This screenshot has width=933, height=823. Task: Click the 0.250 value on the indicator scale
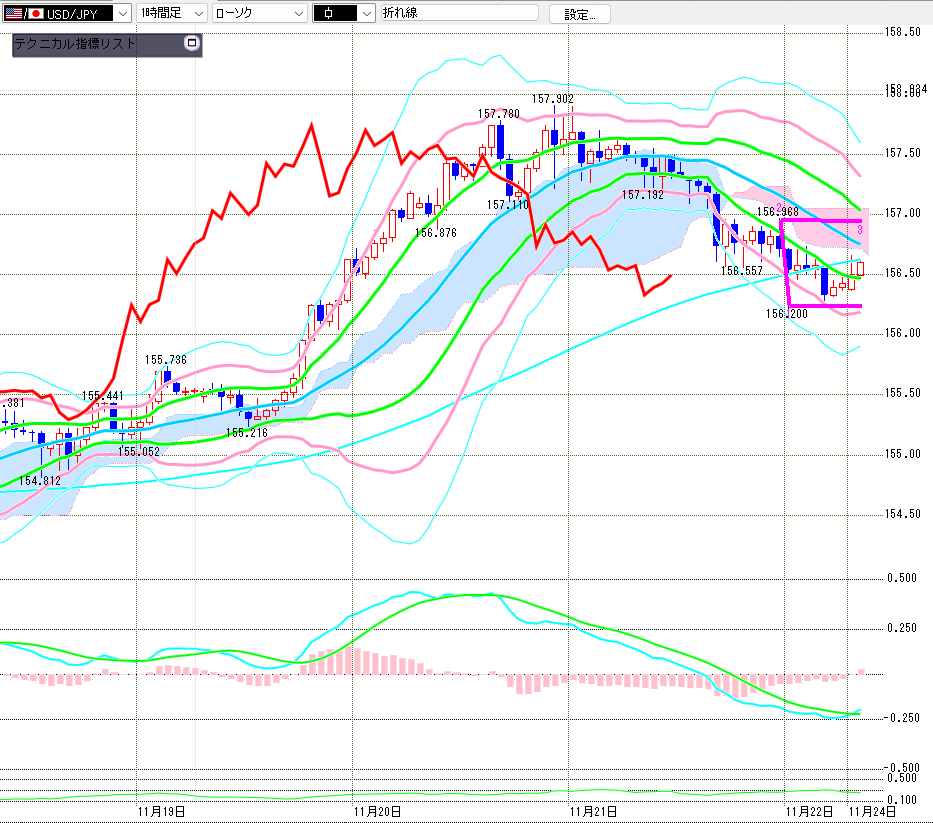tap(903, 628)
